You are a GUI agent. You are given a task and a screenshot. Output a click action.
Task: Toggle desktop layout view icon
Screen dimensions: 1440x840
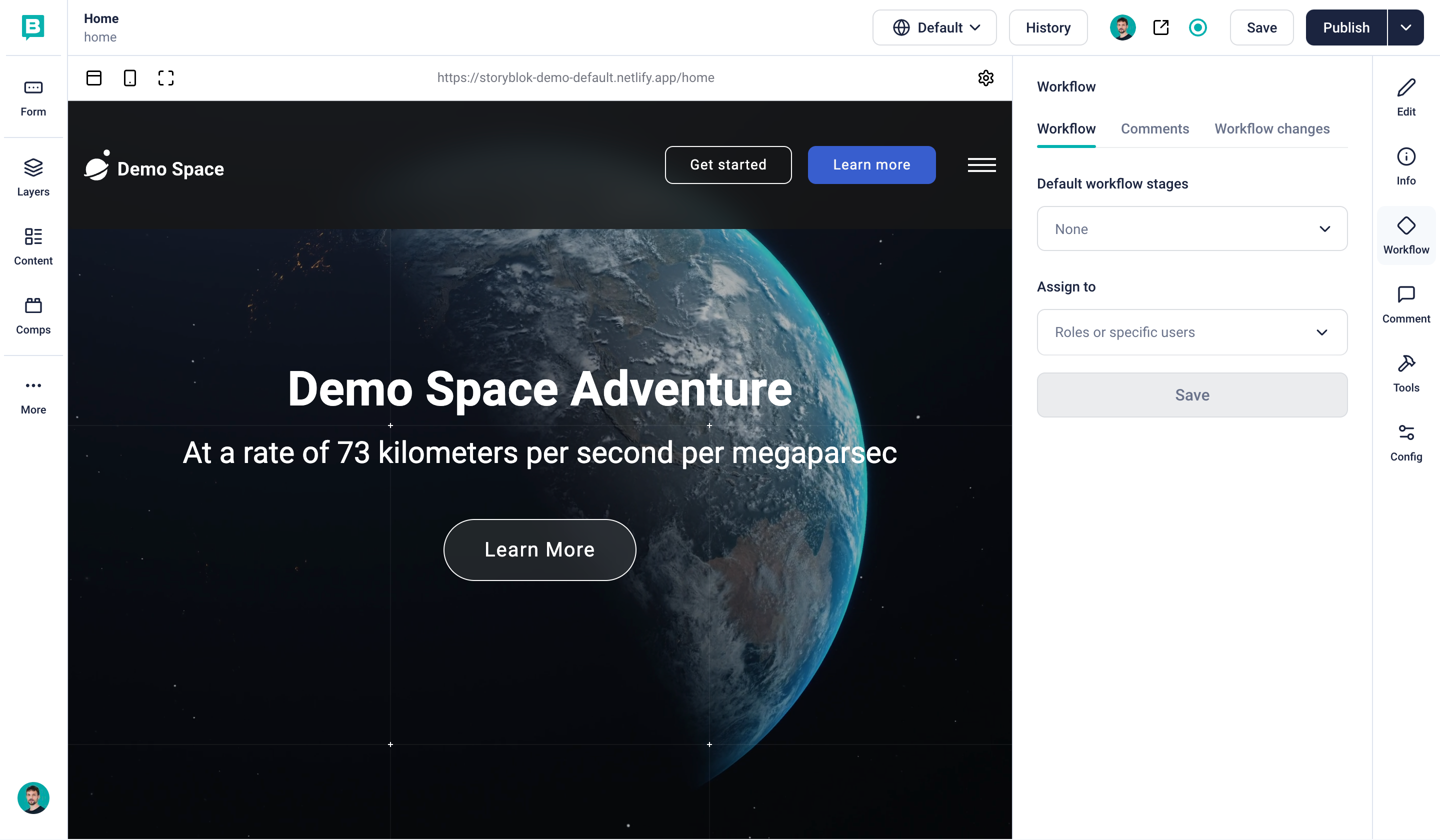93,77
